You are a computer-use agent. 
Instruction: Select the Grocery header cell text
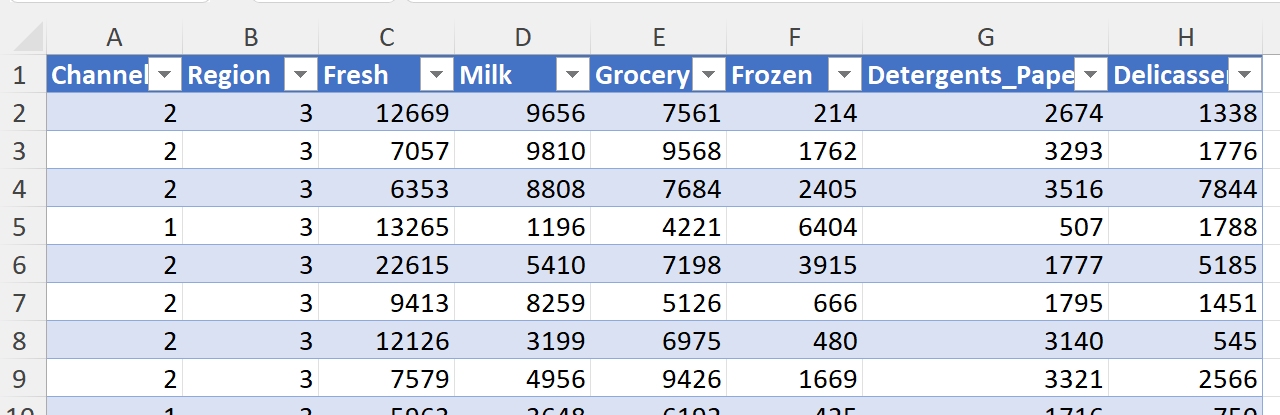(x=642, y=76)
